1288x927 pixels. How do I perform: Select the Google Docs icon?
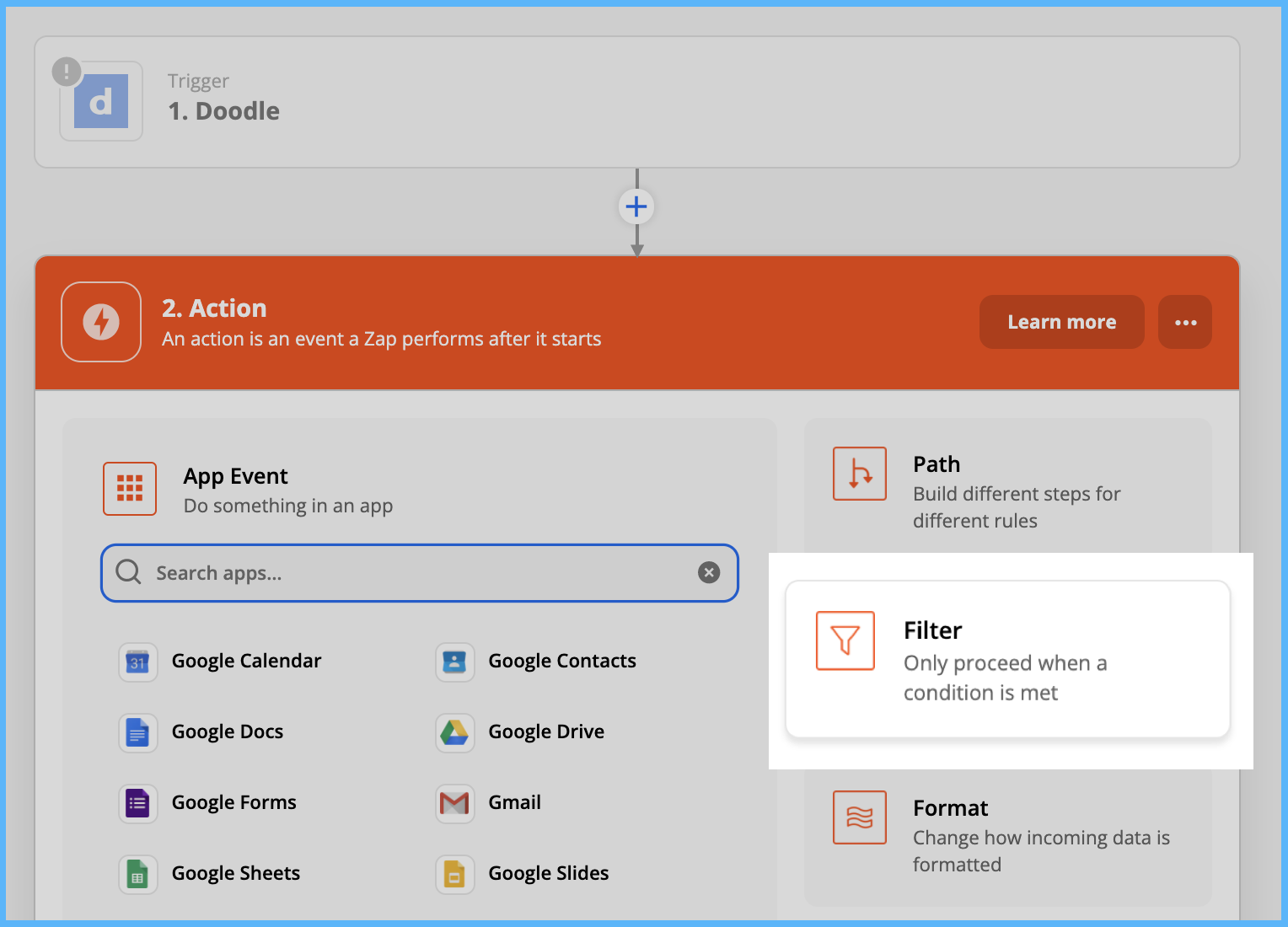pos(138,733)
